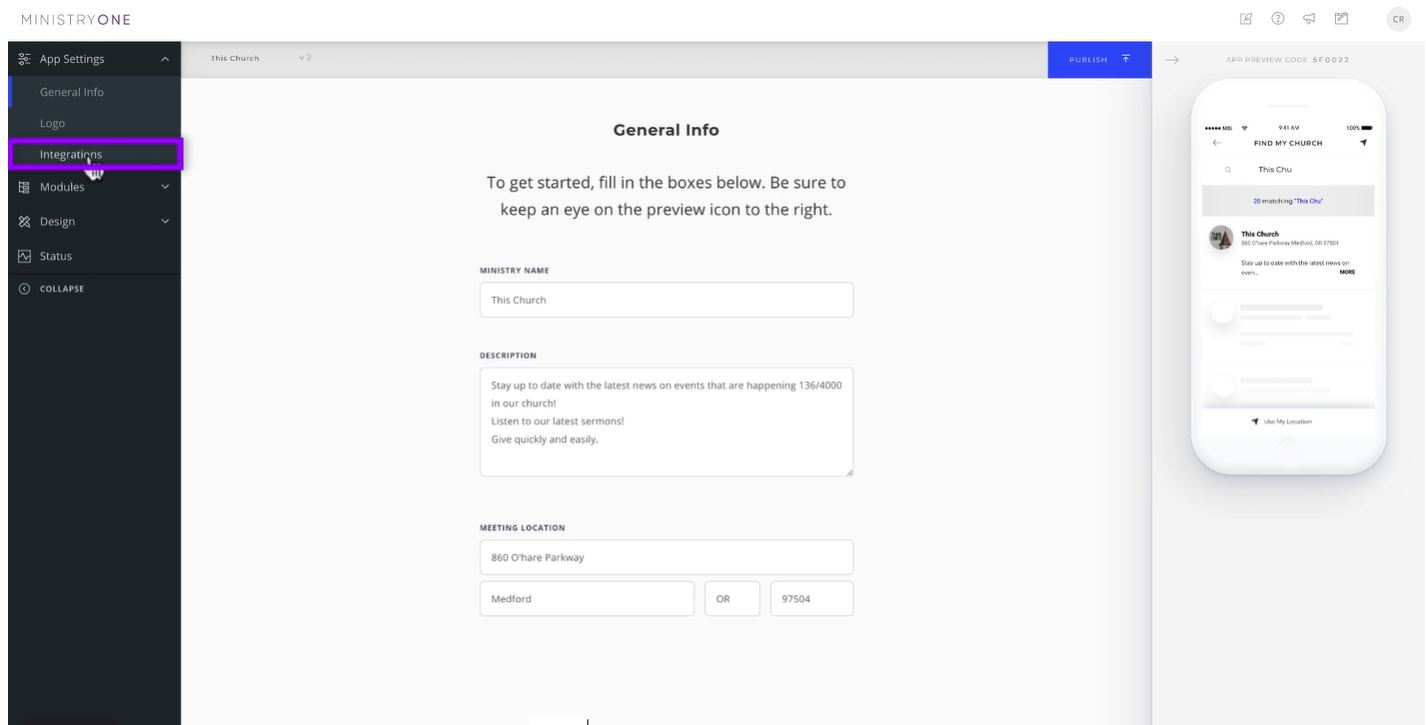
Task: Click MORE link in church preview card
Action: click(1347, 272)
